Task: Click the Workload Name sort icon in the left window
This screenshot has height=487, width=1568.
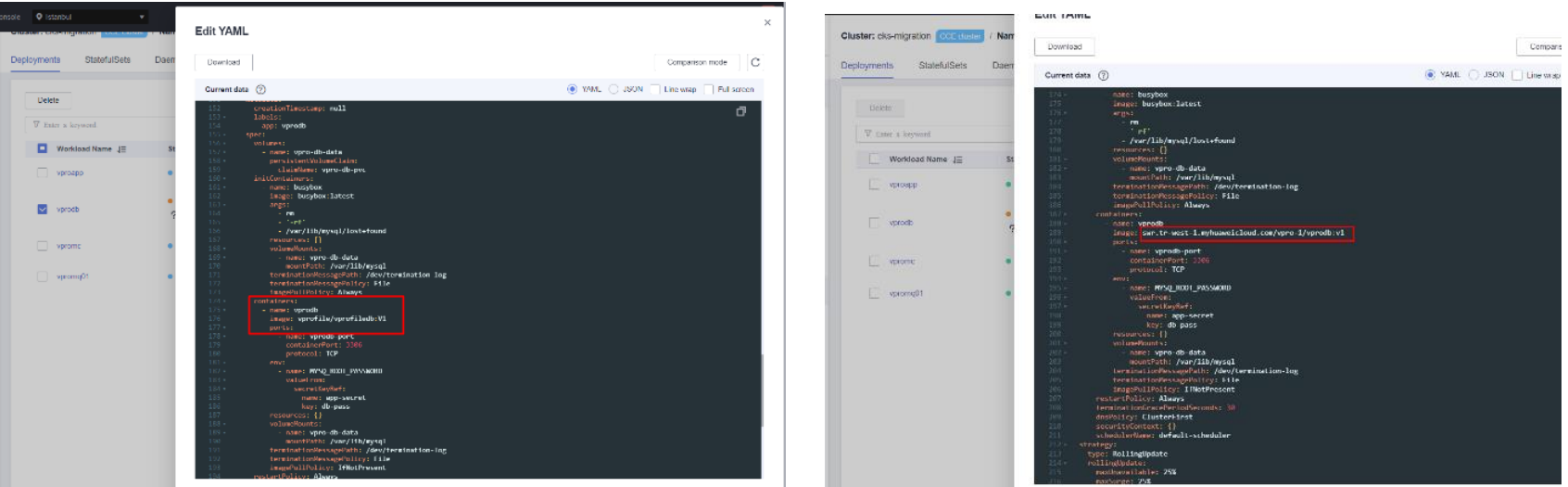Action: click(122, 148)
